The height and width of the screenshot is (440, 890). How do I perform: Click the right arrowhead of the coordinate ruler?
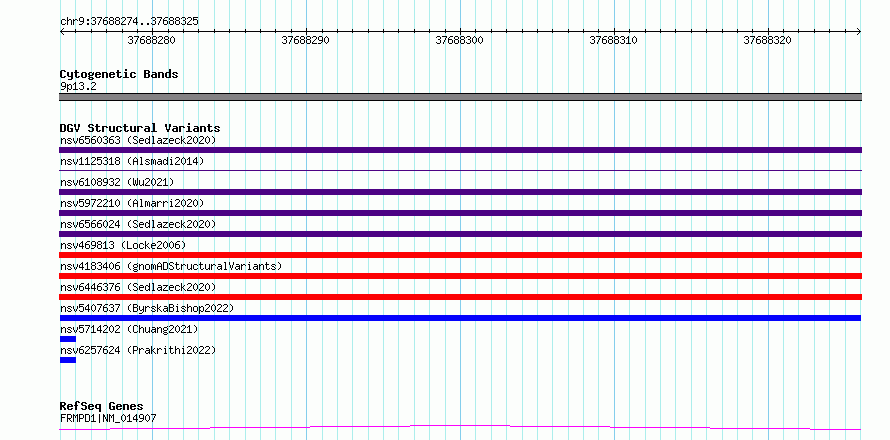859,31
